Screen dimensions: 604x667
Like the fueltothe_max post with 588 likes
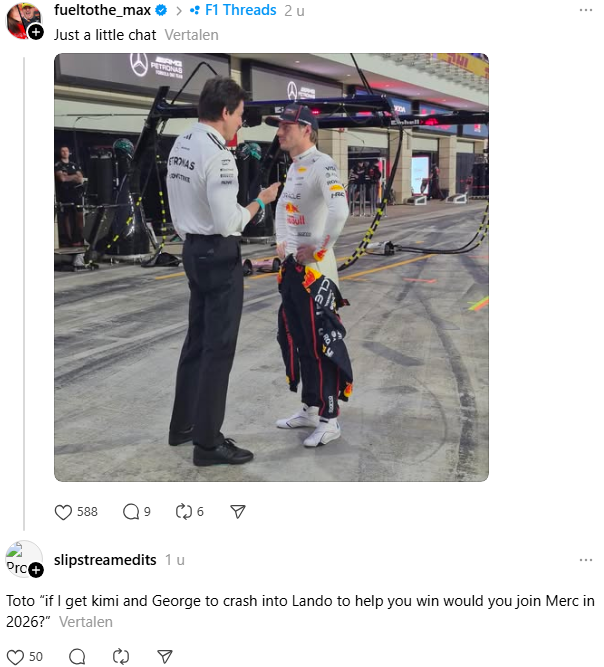63,512
